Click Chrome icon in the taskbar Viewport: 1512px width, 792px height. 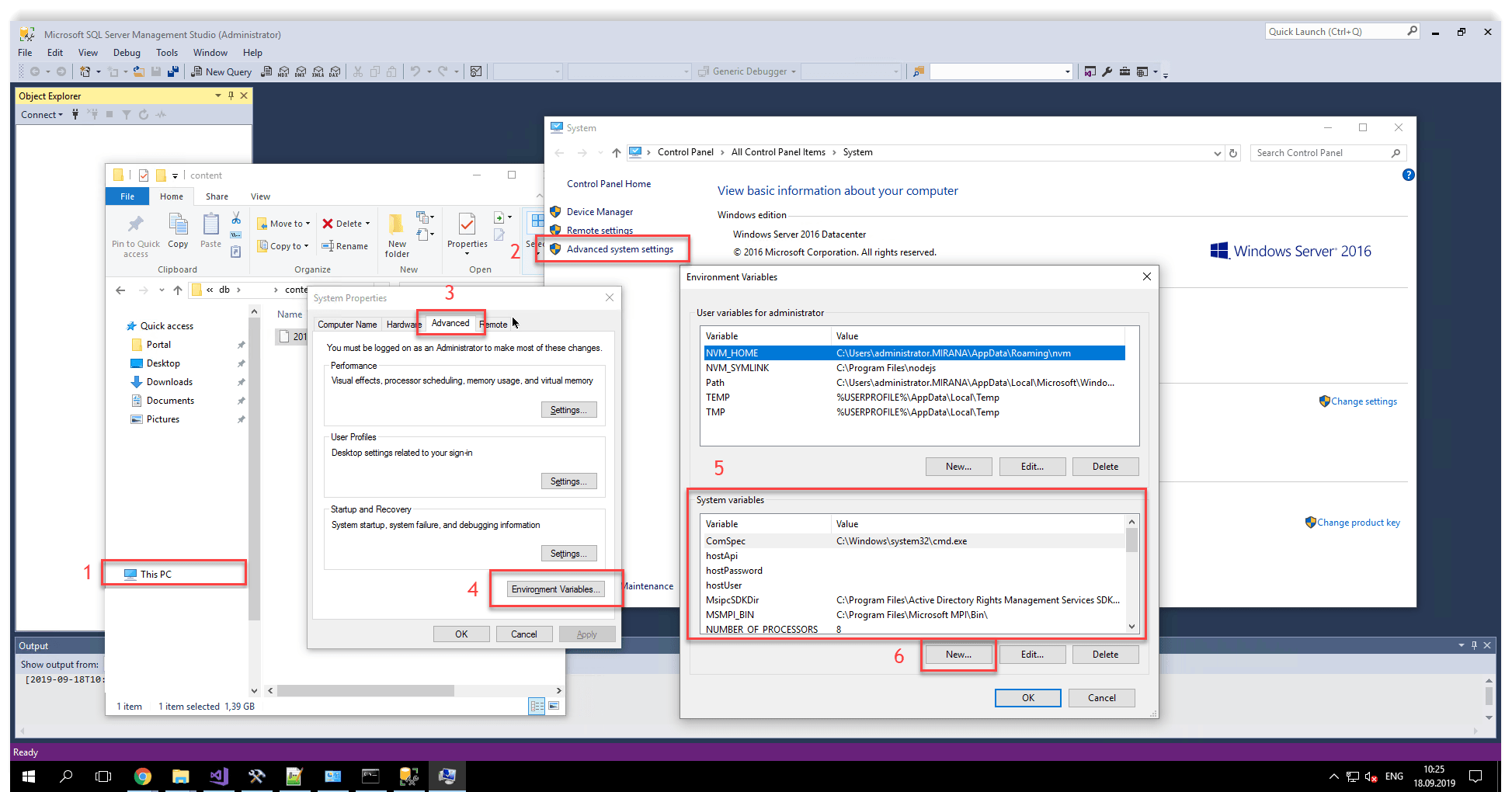pyautogui.click(x=142, y=776)
